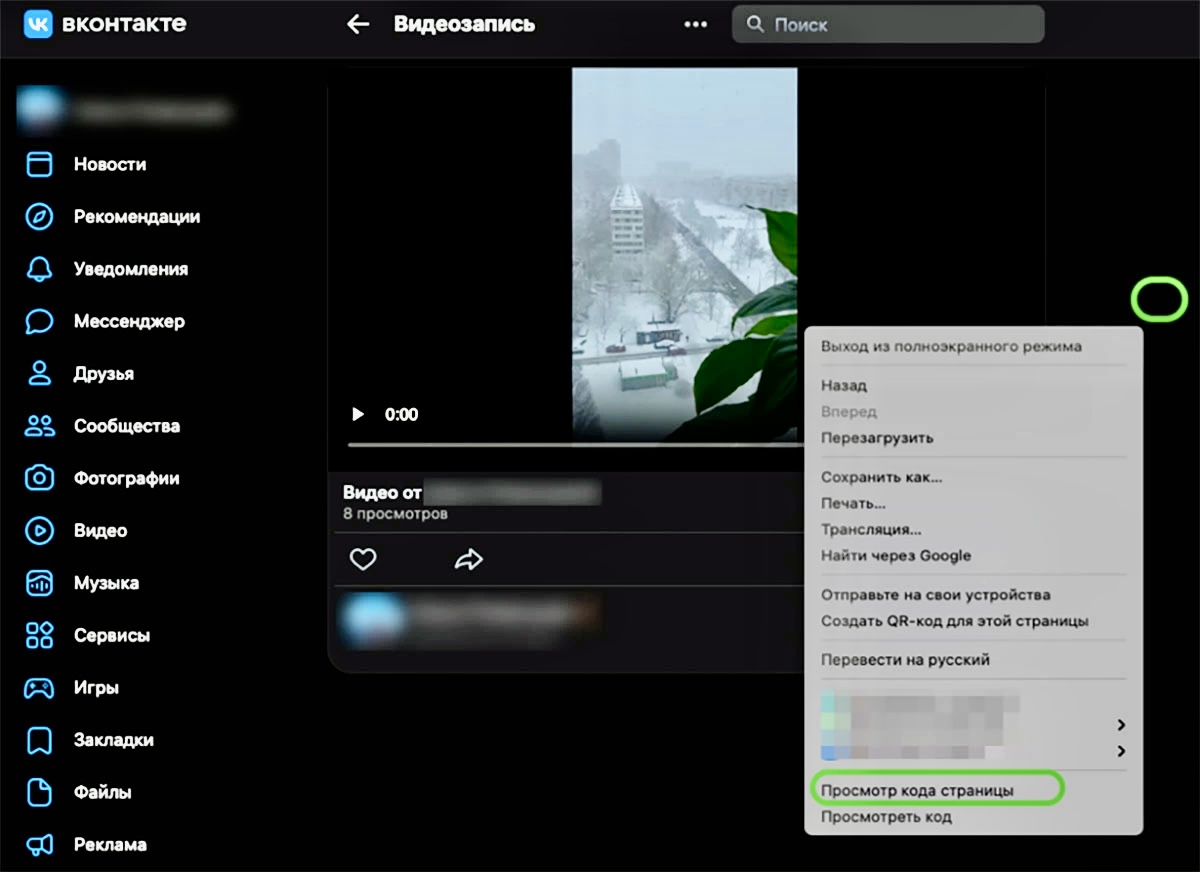Share the video using arrow icon
1200x872 pixels.
coord(468,559)
